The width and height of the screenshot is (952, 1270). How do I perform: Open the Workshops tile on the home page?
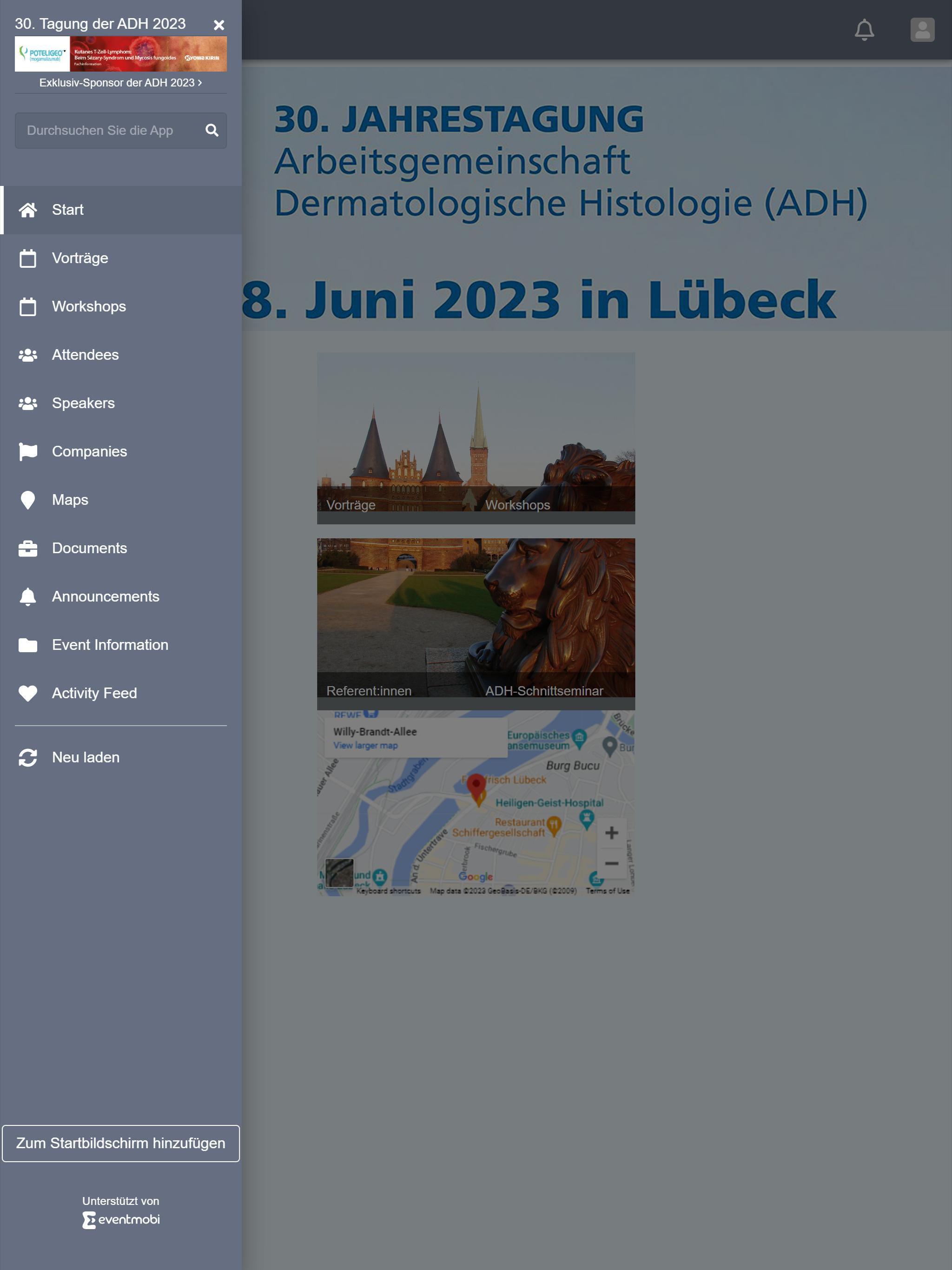click(556, 438)
